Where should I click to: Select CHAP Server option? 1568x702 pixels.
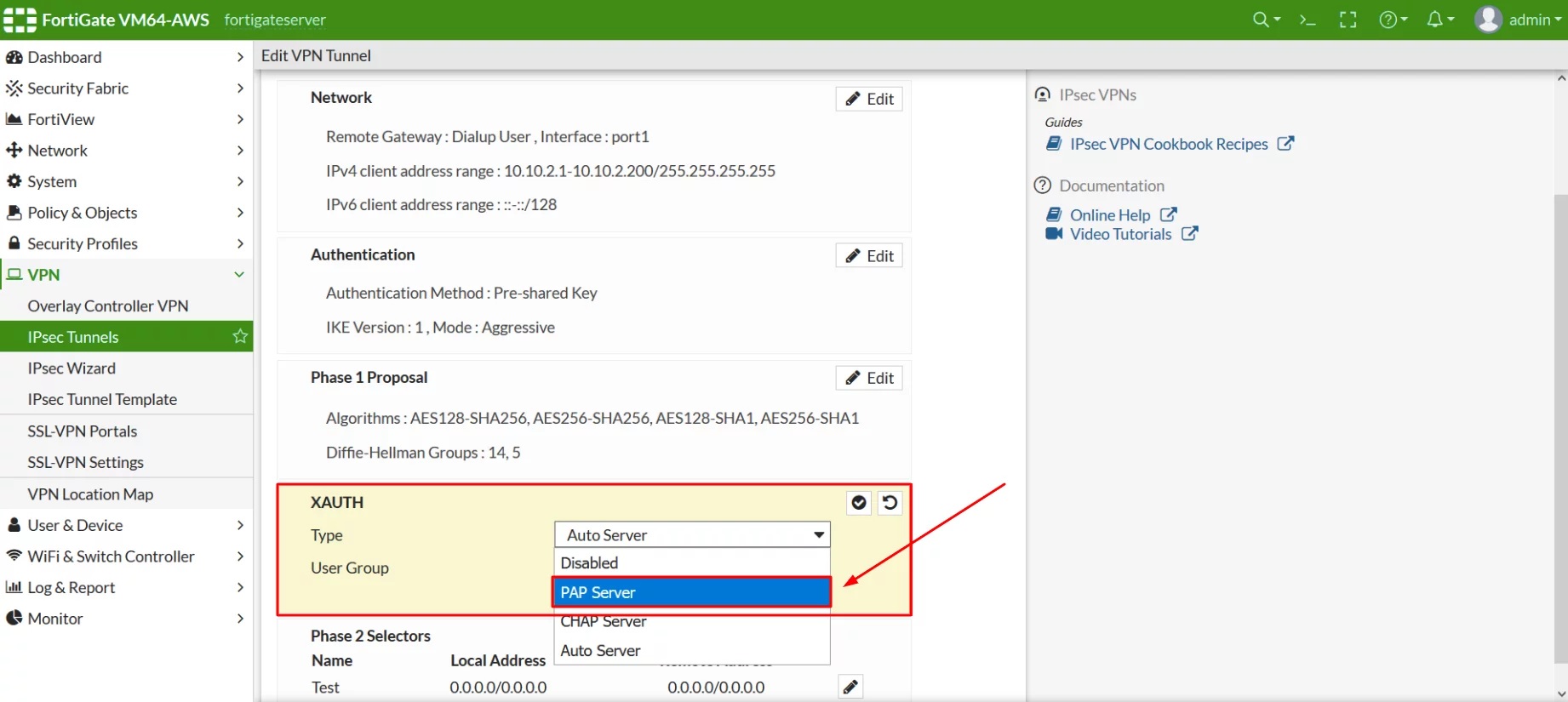(x=692, y=621)
